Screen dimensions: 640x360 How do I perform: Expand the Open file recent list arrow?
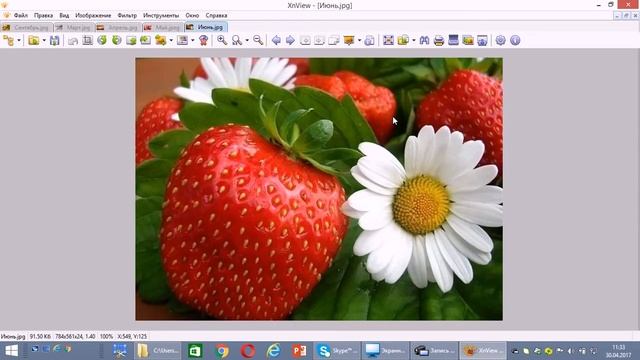point(44,40)
